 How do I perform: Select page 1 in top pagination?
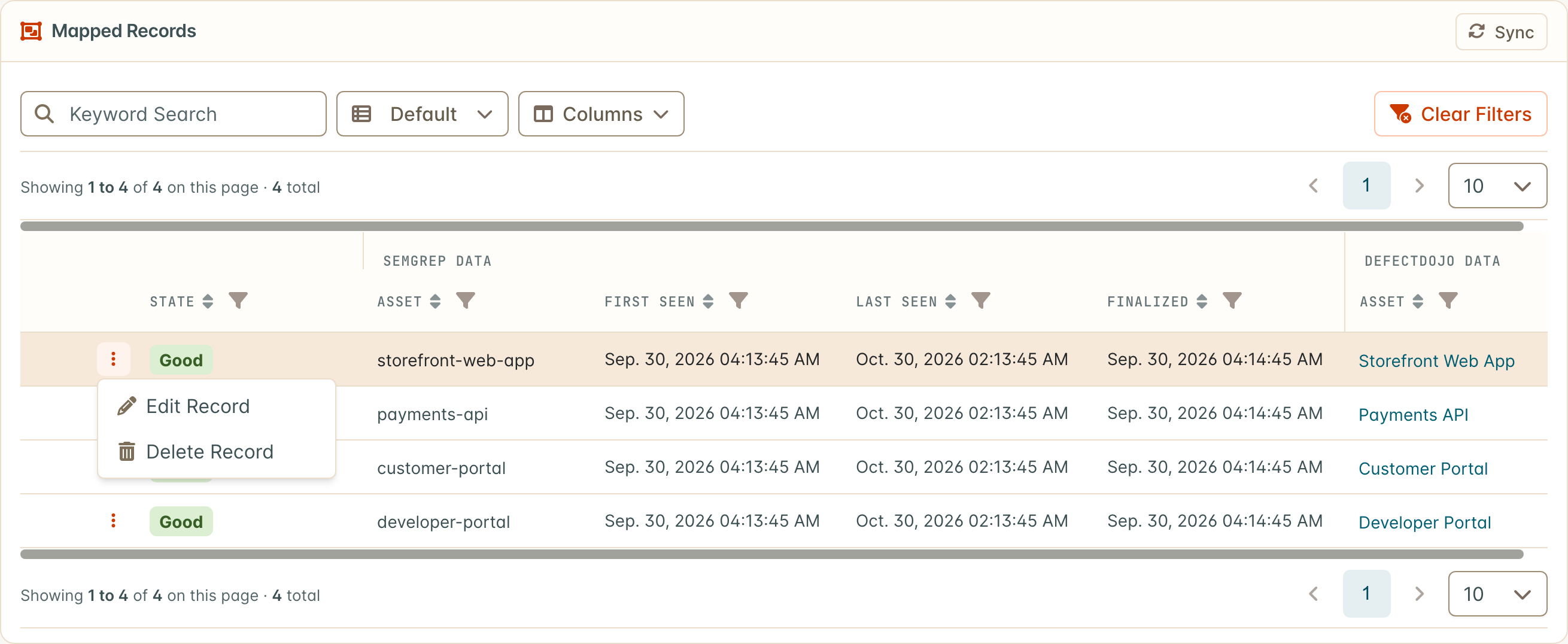[1366, 186]
